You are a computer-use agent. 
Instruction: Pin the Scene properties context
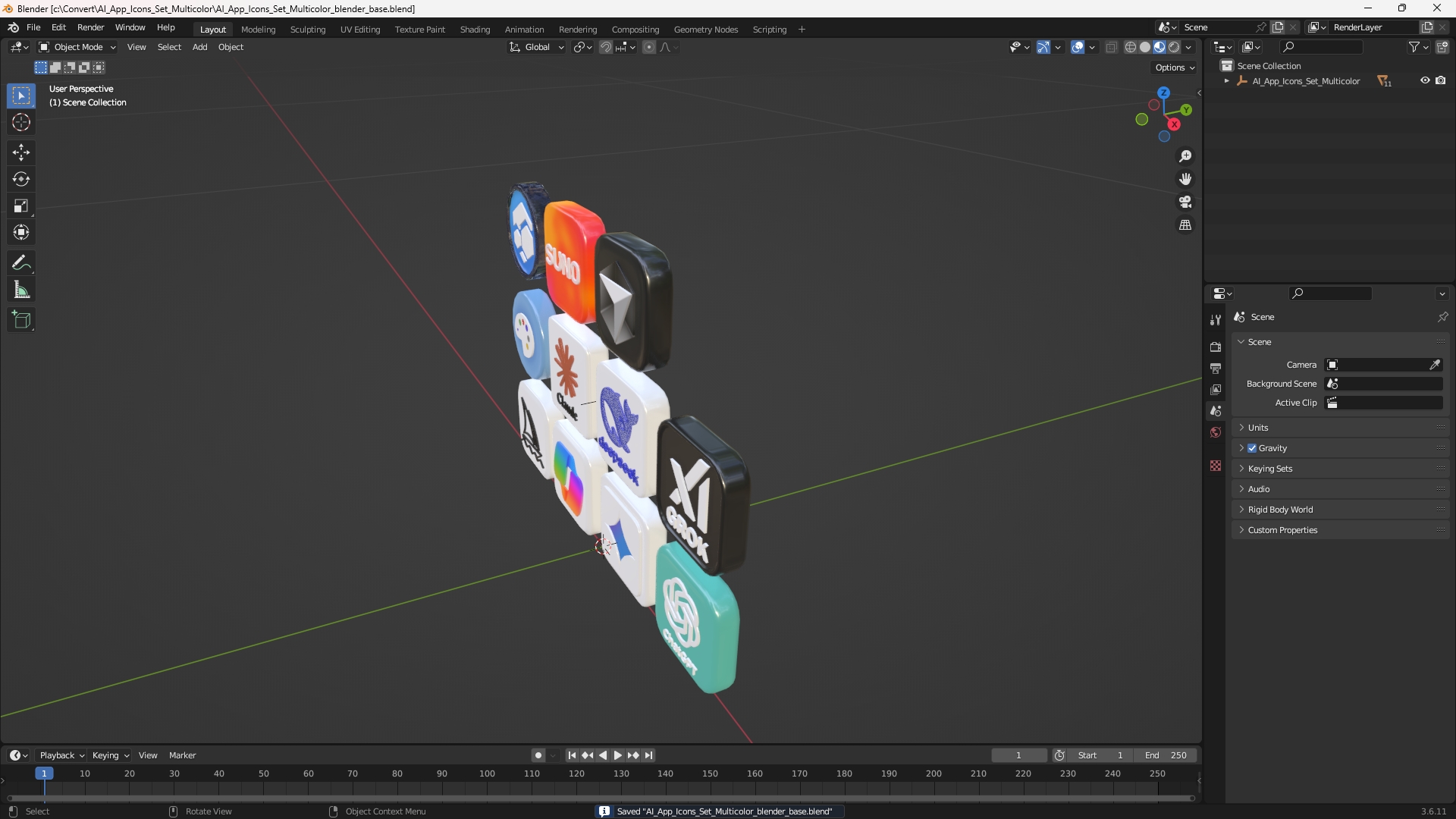[1442, 317]
